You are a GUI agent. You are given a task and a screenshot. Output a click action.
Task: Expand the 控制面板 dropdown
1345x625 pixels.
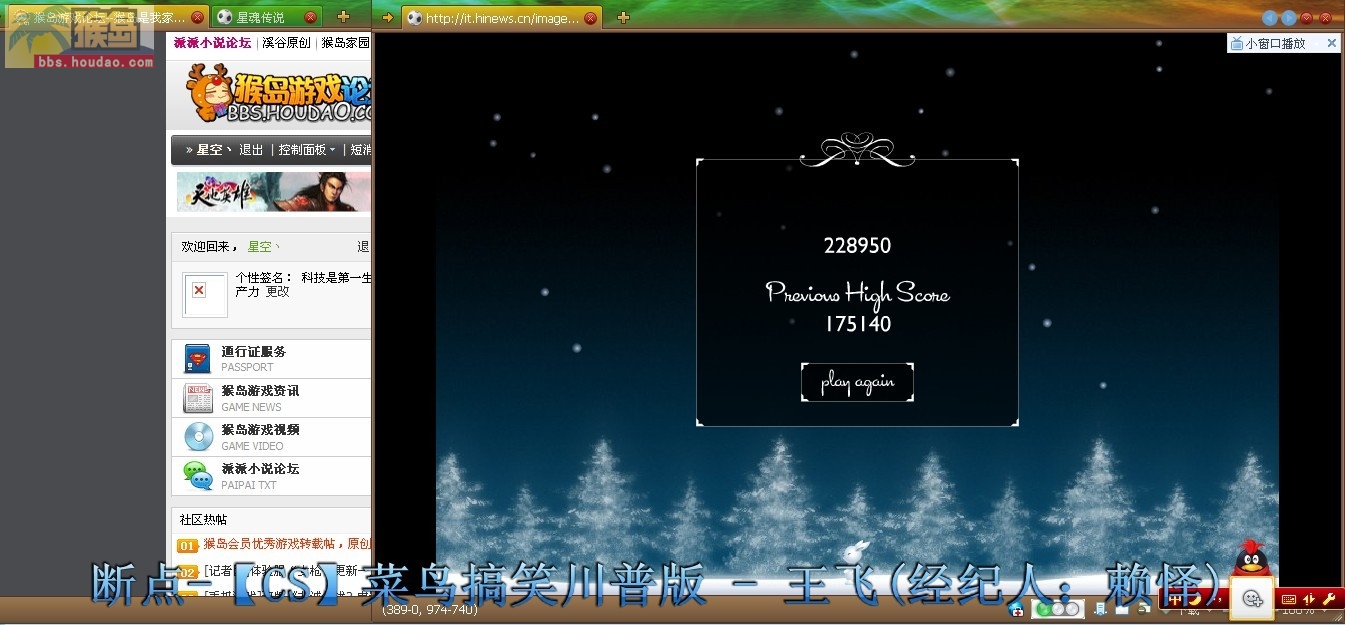tap(307, 150)
